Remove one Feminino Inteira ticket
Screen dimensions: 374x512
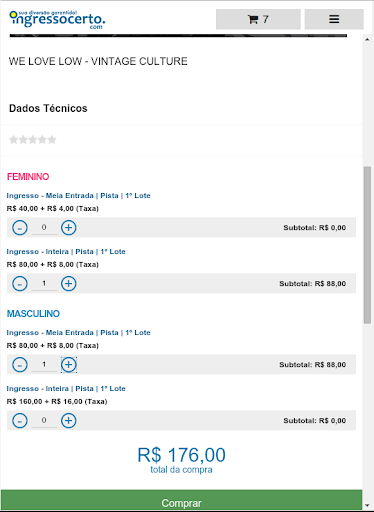click(x=20, y=284)
